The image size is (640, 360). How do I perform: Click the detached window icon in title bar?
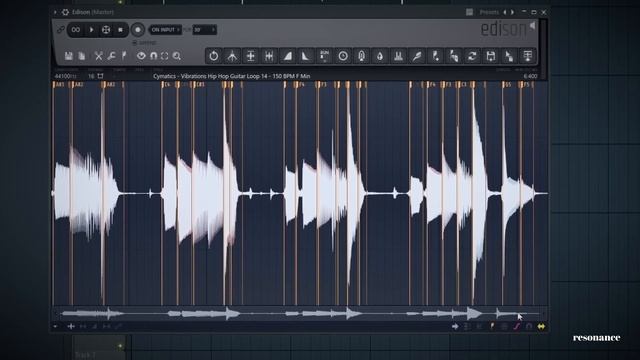pyautogui.click(x=469, y=12)
